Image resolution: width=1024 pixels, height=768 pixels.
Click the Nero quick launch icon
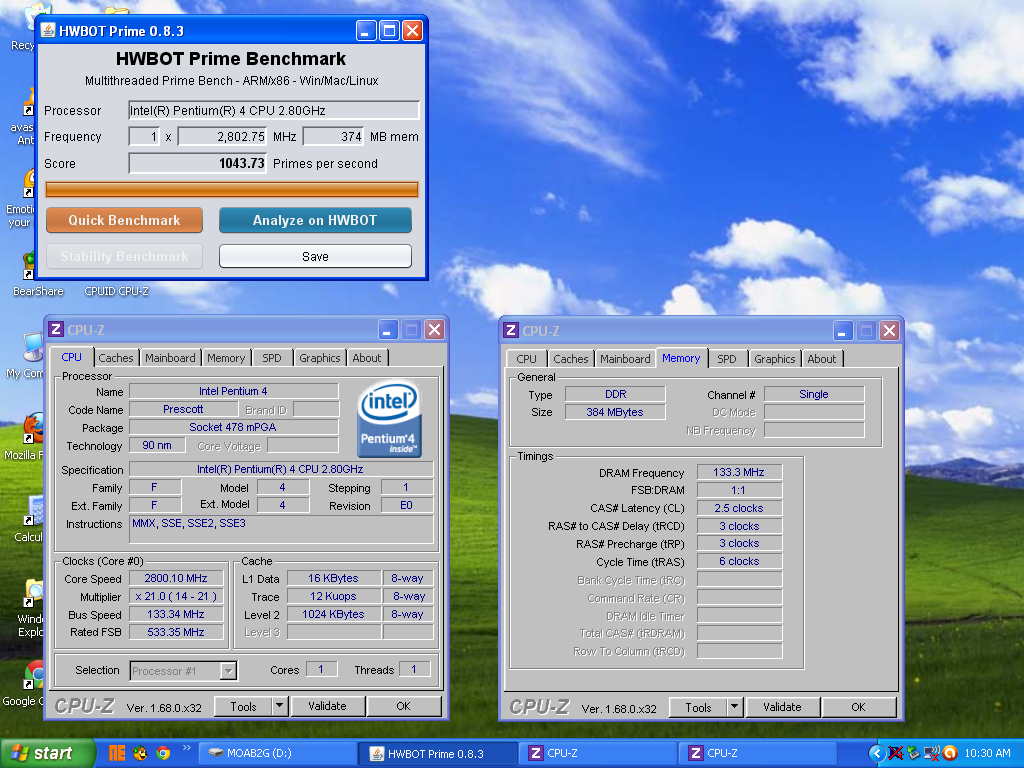pyautogui.click(x=117, y=753)
